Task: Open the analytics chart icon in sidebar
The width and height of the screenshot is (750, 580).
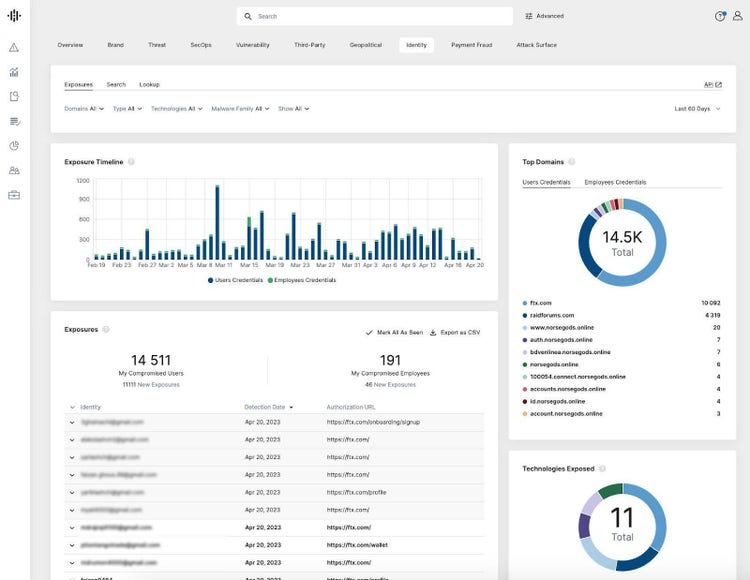Action: tap(14, 72)
